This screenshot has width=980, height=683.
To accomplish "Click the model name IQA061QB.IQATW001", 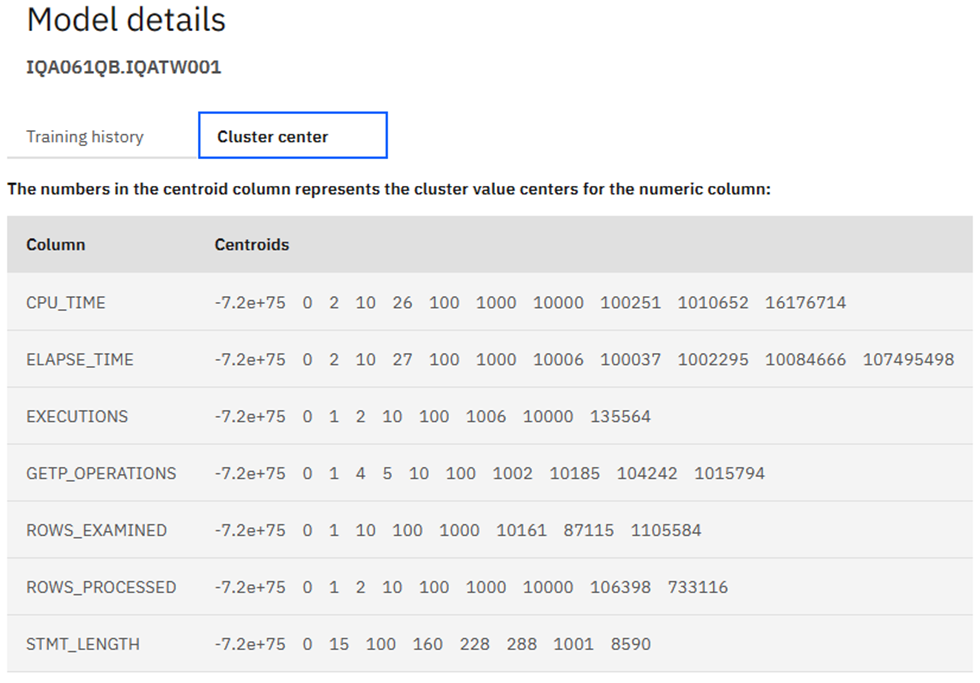I will click(124, 68).
